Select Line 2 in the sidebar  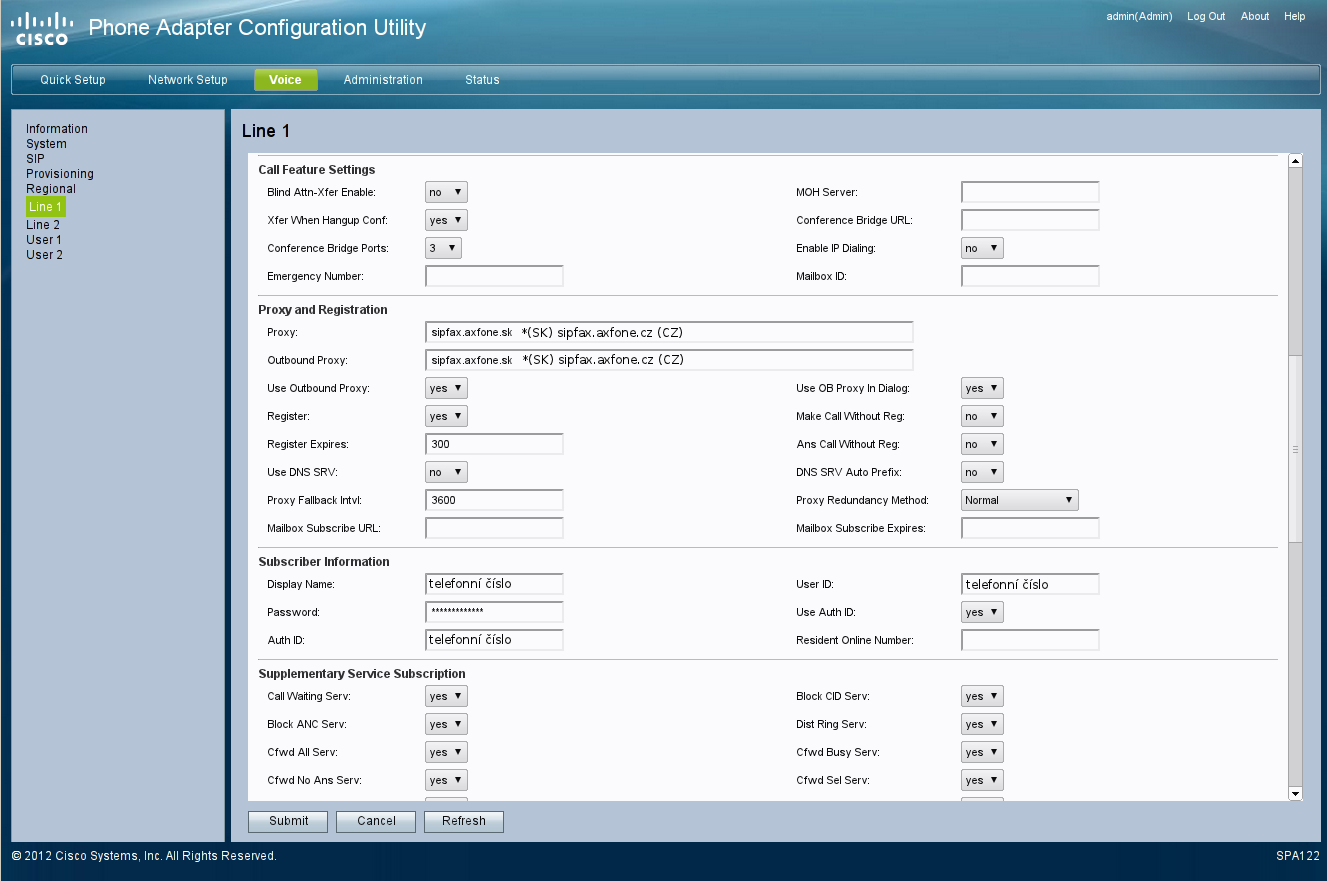click(x=43, y=225)
